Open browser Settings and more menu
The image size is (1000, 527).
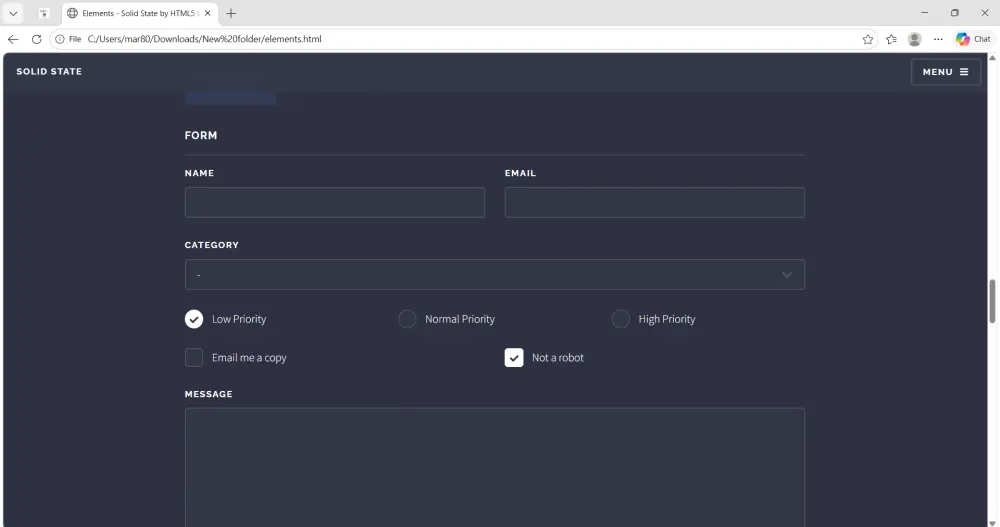(x=938, y=39)
